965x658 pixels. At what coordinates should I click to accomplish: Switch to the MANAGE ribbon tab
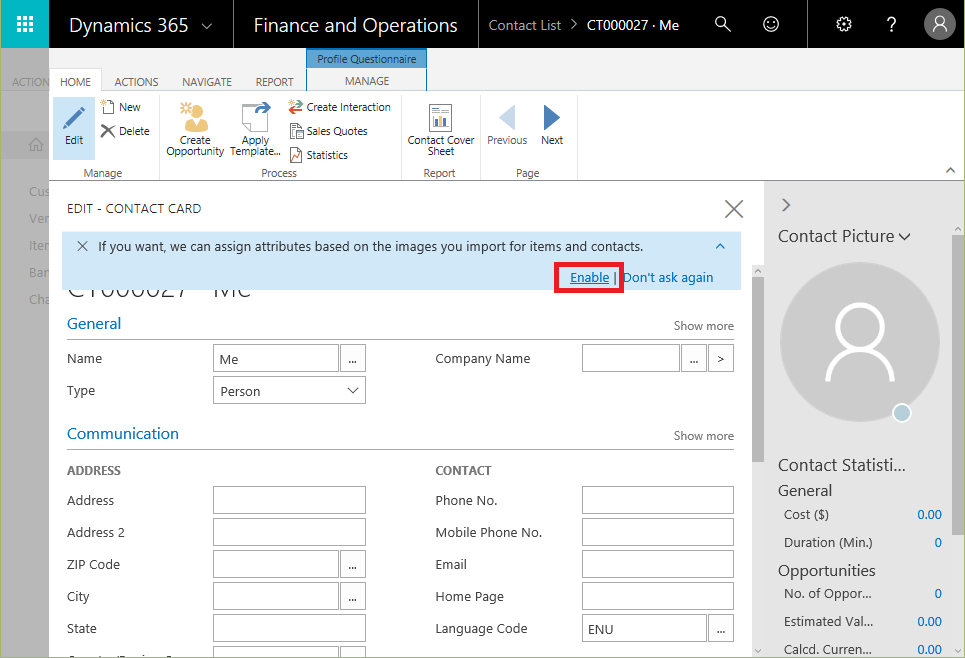pos(367,81)
